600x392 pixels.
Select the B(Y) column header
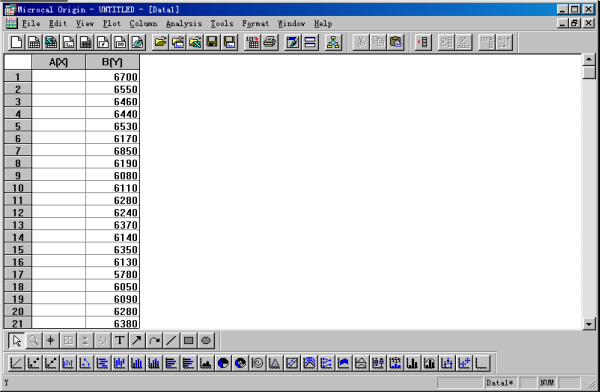[x=112, y=62]
